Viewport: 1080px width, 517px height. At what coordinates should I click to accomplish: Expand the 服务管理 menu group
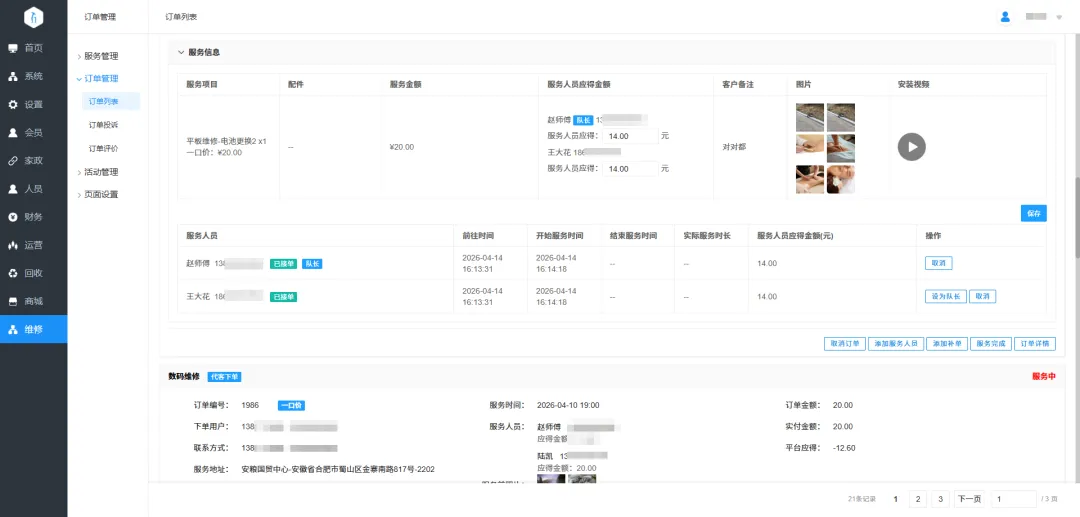coord(100,56)
